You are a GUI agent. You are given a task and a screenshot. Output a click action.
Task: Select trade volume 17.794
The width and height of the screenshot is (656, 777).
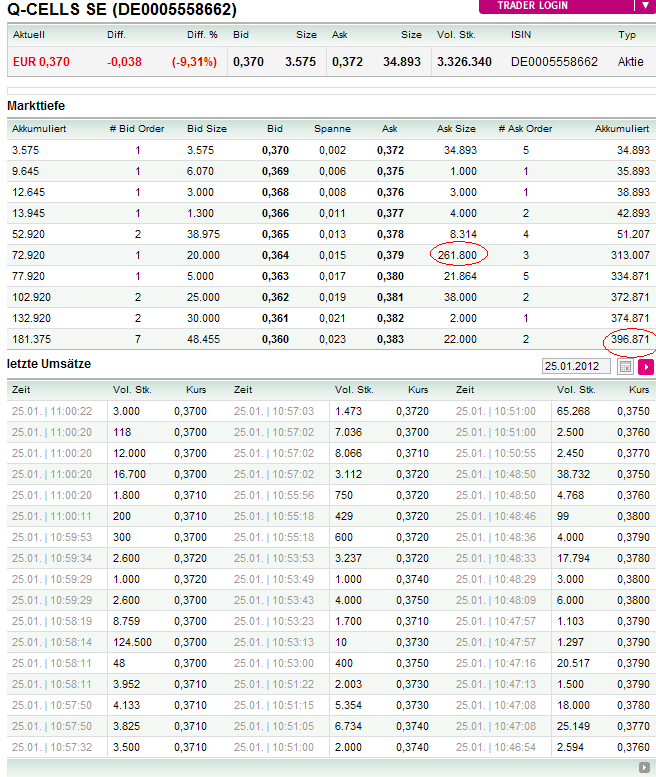(573, 558)
